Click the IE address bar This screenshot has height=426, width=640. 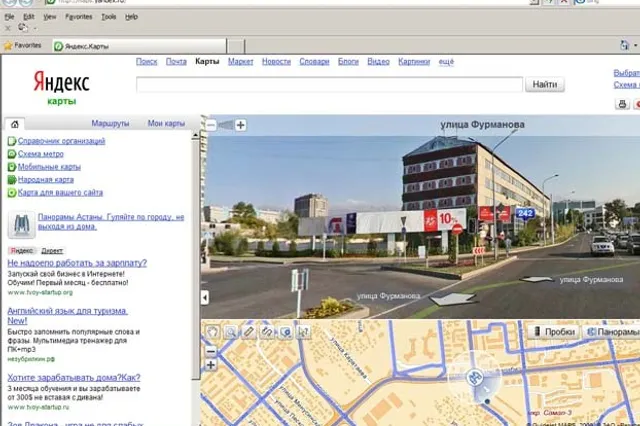pyautogui.click(x=286, y=2)
